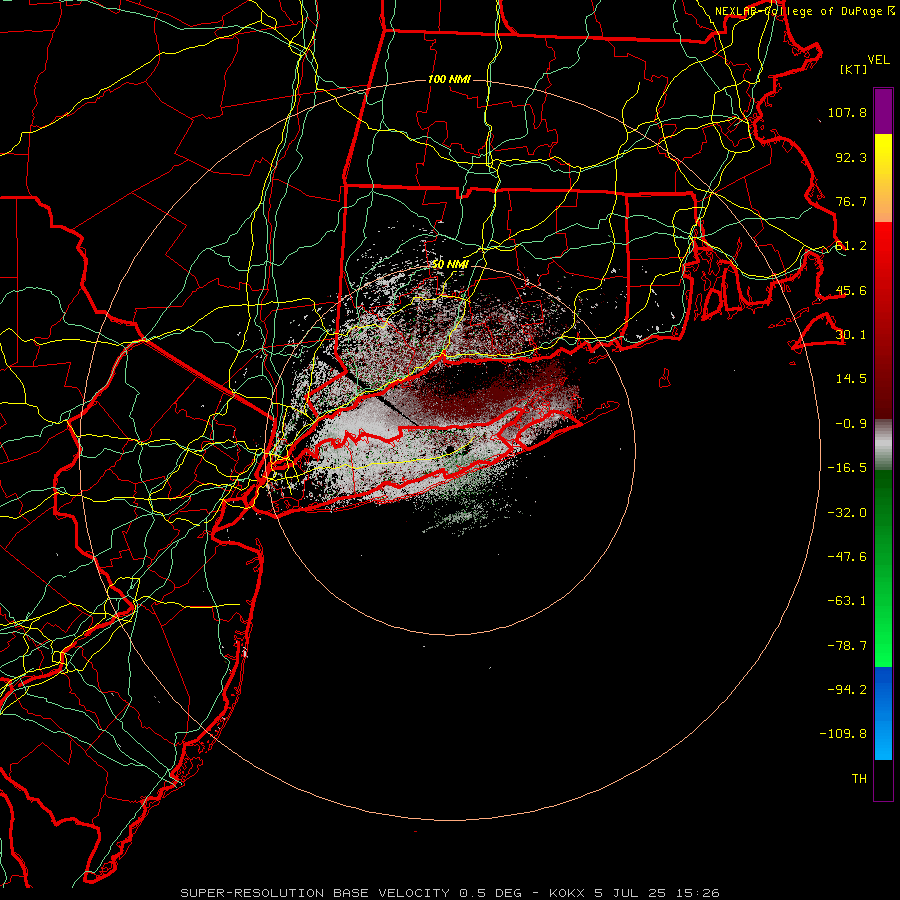Click the gray near-zero segment of the color bar
Viewport: 900px width, 900px height.
coord(883,444)
